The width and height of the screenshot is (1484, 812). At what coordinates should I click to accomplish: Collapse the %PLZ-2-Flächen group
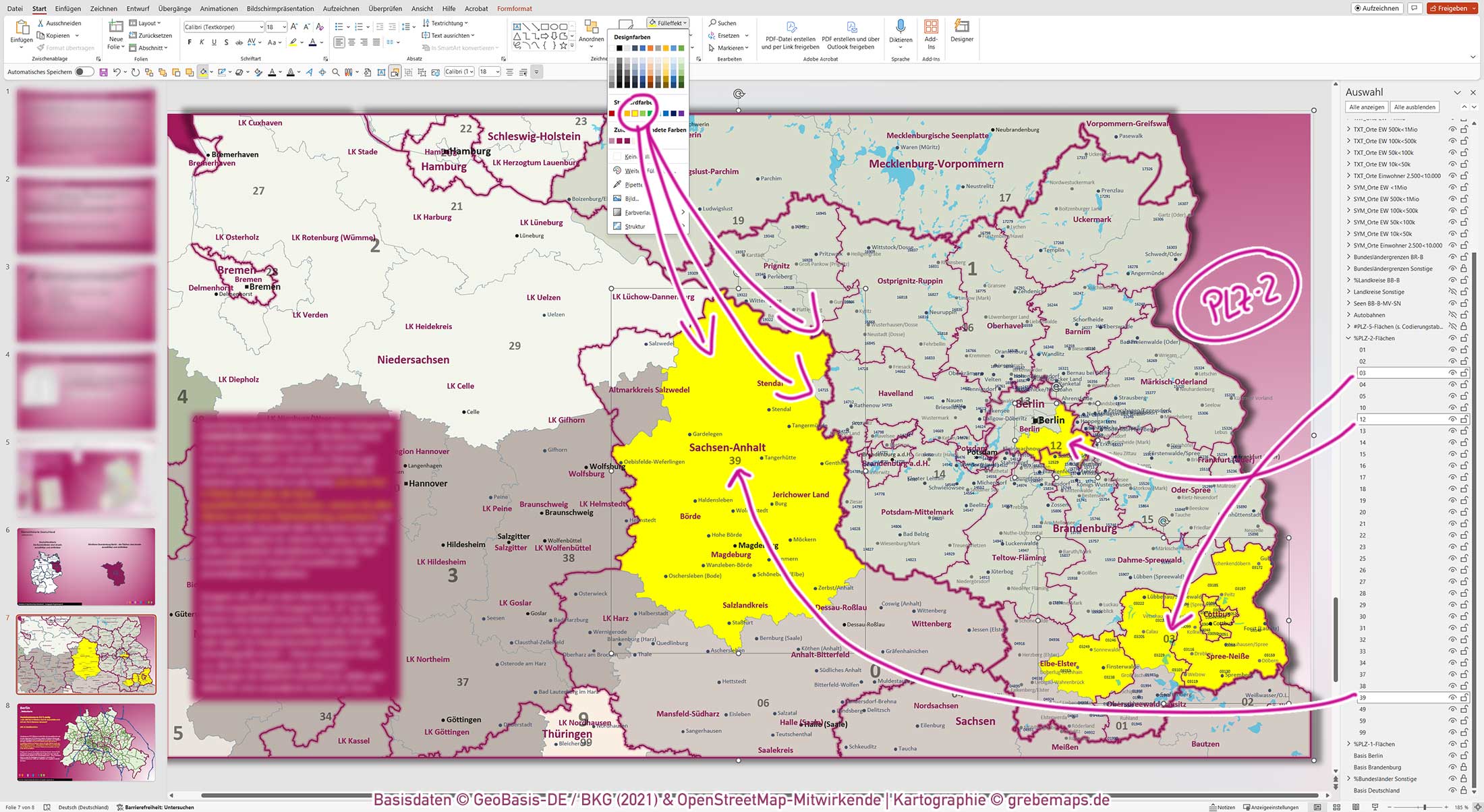(1348, 338)
